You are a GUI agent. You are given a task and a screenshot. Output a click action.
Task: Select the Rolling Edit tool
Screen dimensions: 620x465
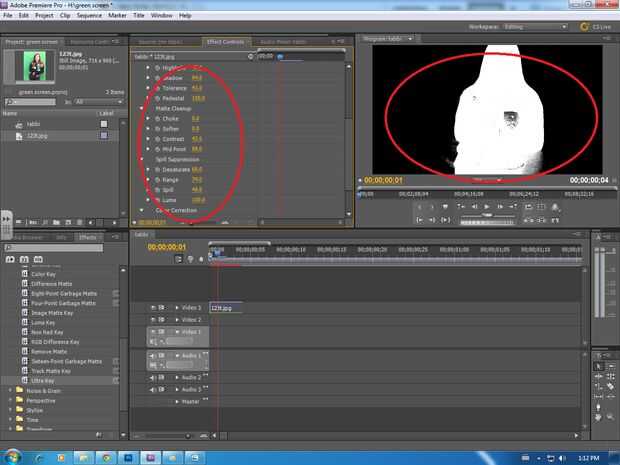611,376
